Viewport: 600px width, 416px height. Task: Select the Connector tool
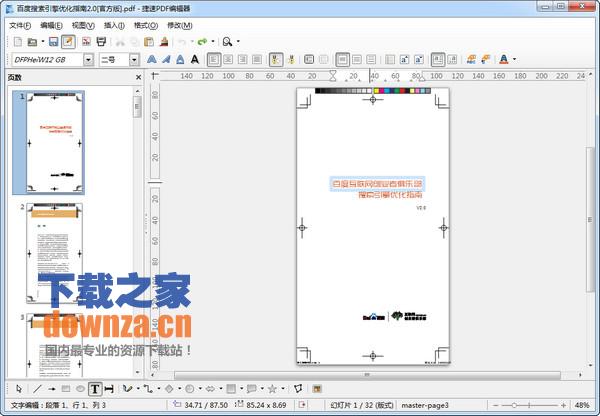click(148, 389)
